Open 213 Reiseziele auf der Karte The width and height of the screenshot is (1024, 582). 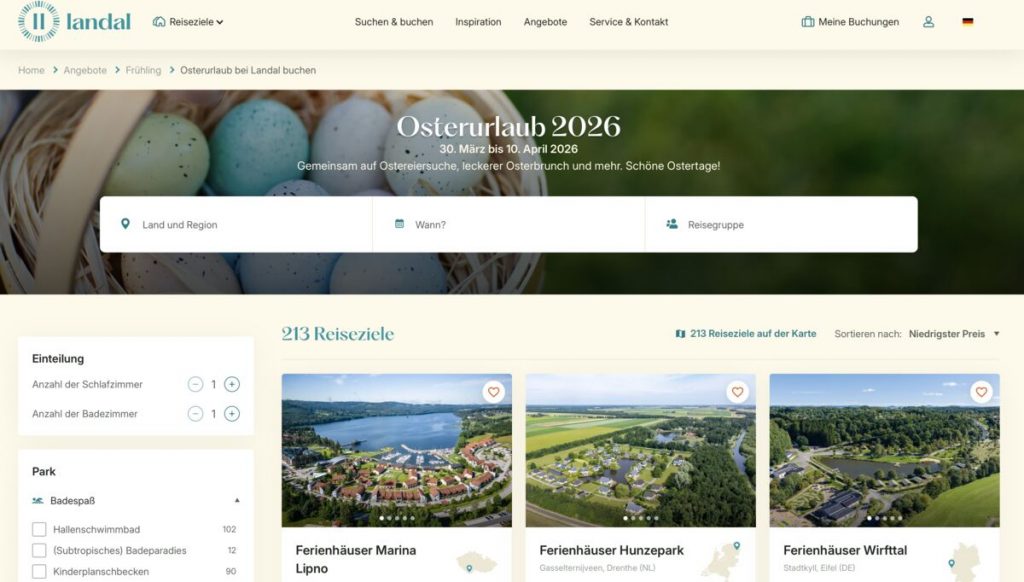click(x=746, y=334)
